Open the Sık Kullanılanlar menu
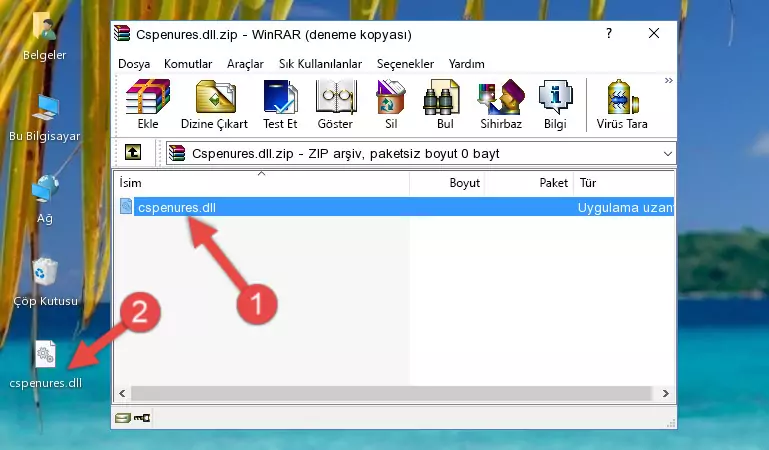The image size is (769, 450). tap(320, 64)
